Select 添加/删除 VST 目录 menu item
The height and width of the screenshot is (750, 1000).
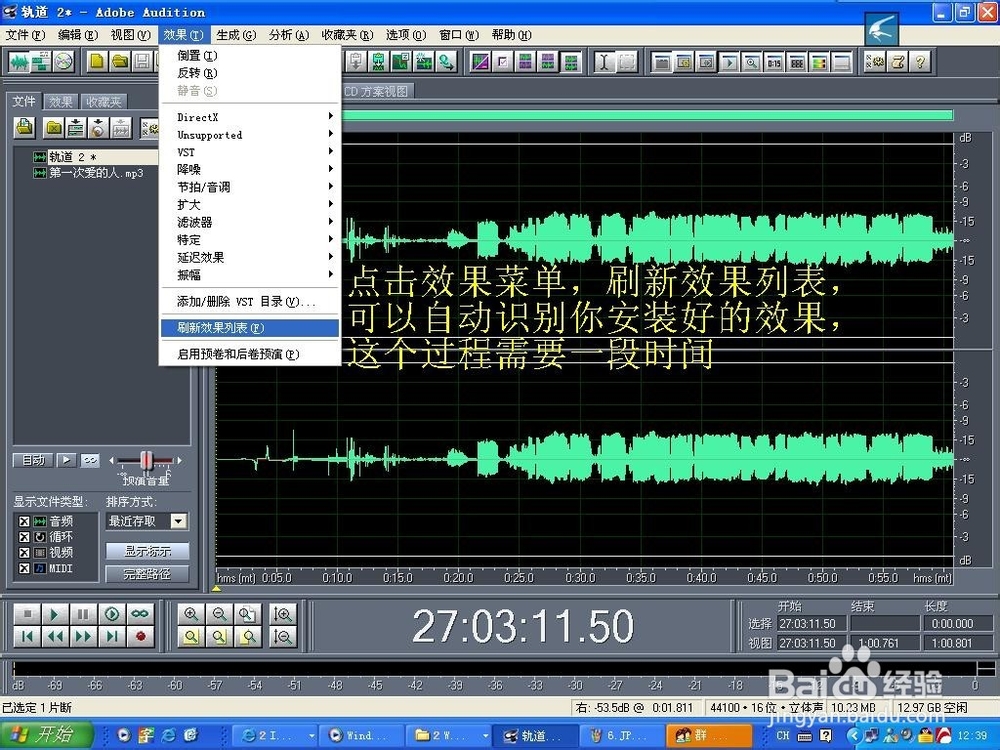(x=250, y=302)
